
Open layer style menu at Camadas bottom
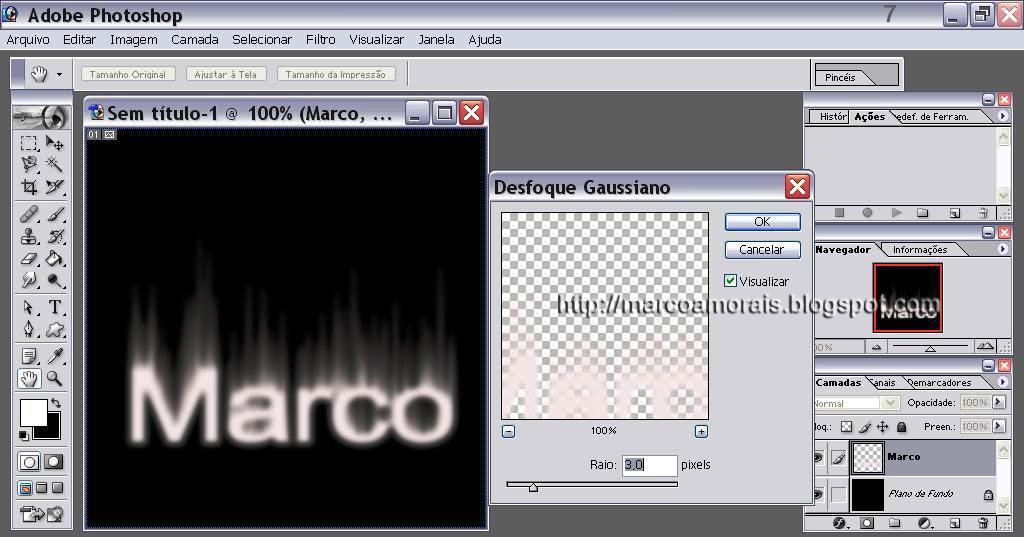click(840, 523)
